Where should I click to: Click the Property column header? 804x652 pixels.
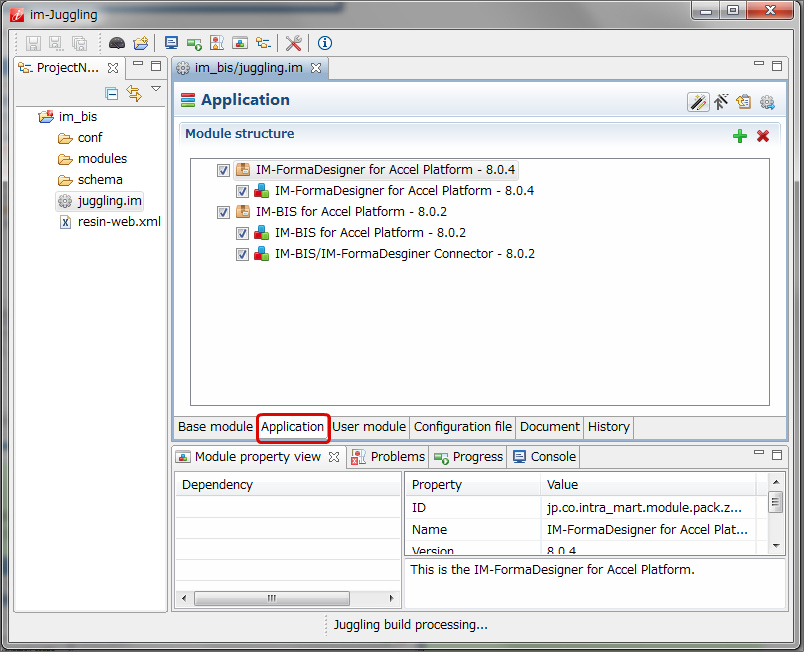473,484
